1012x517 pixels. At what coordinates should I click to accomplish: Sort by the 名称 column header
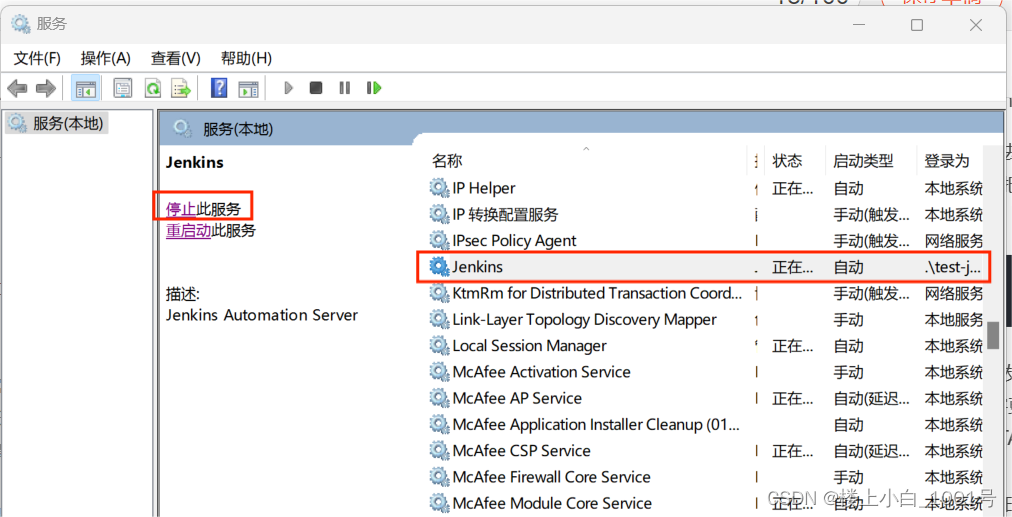pos(447,161)
